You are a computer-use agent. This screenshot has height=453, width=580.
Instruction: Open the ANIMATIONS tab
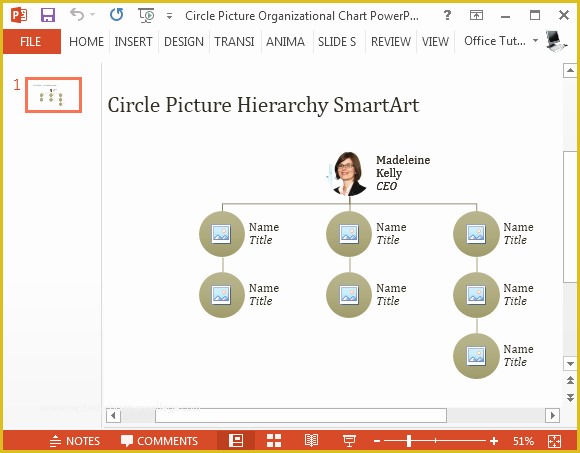tap(285, 42)
